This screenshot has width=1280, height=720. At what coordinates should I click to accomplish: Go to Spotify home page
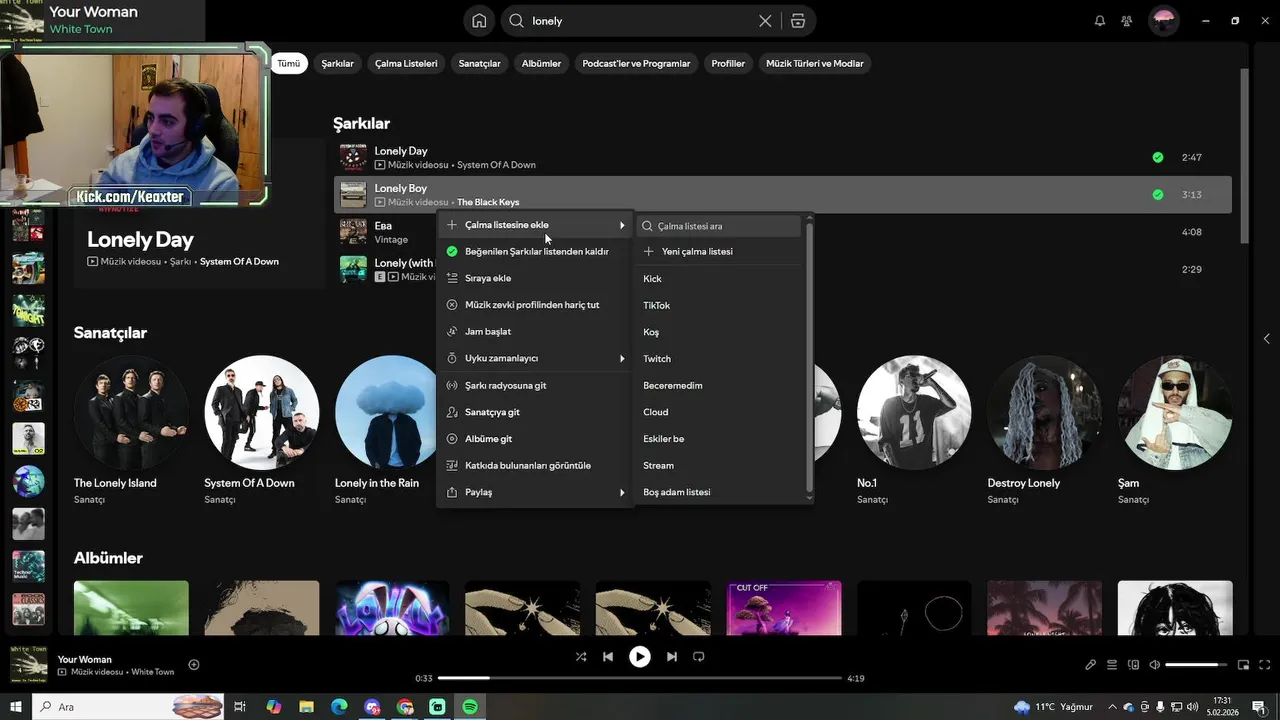point(479,21)
